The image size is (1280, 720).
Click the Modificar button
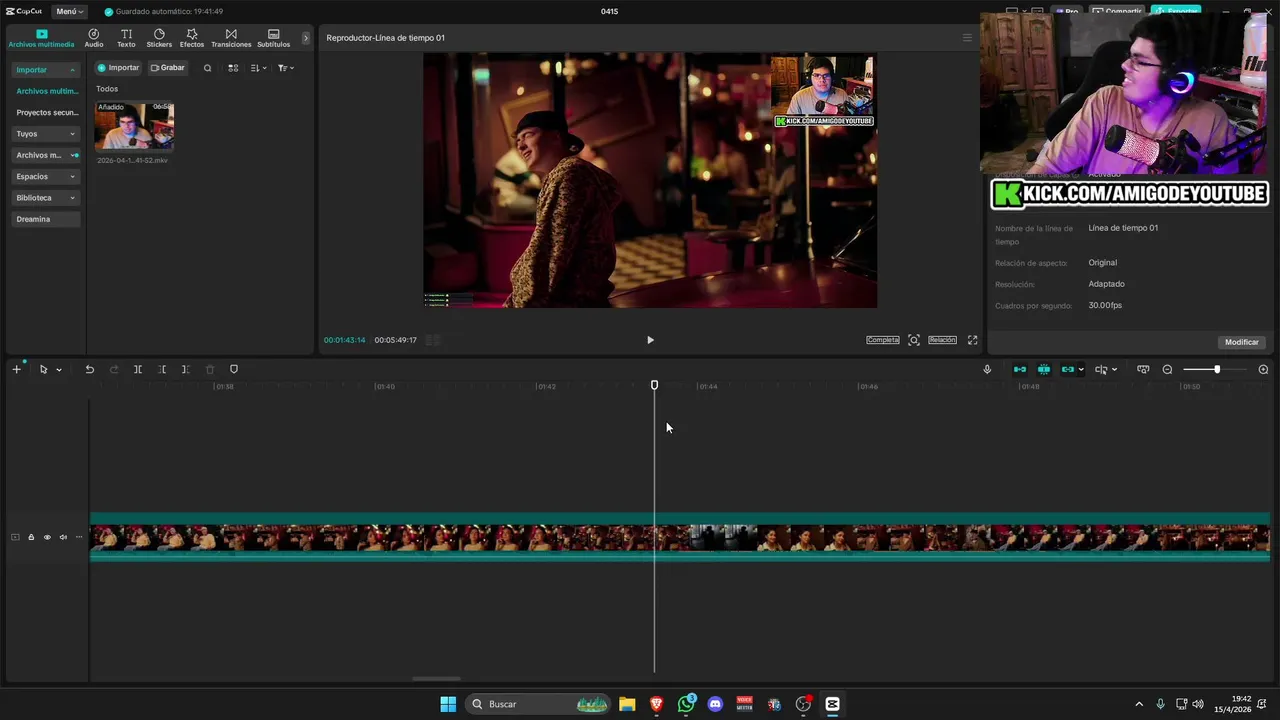coord(1242,342)
